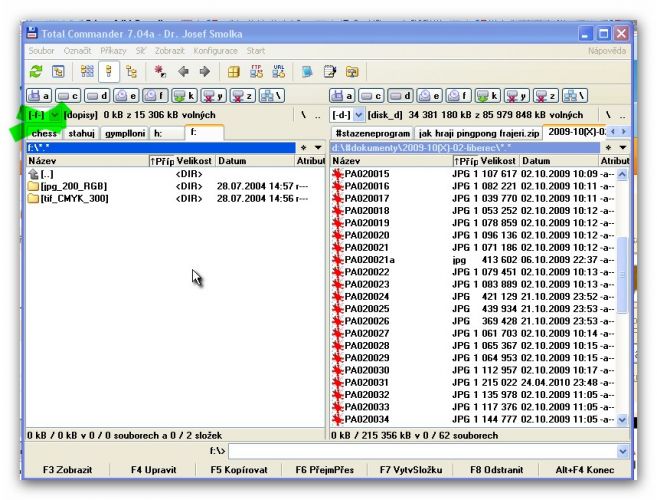Switch to full details view icon
Image resolution: width=657 pixels, height=500 pixels.
point(109,72)
